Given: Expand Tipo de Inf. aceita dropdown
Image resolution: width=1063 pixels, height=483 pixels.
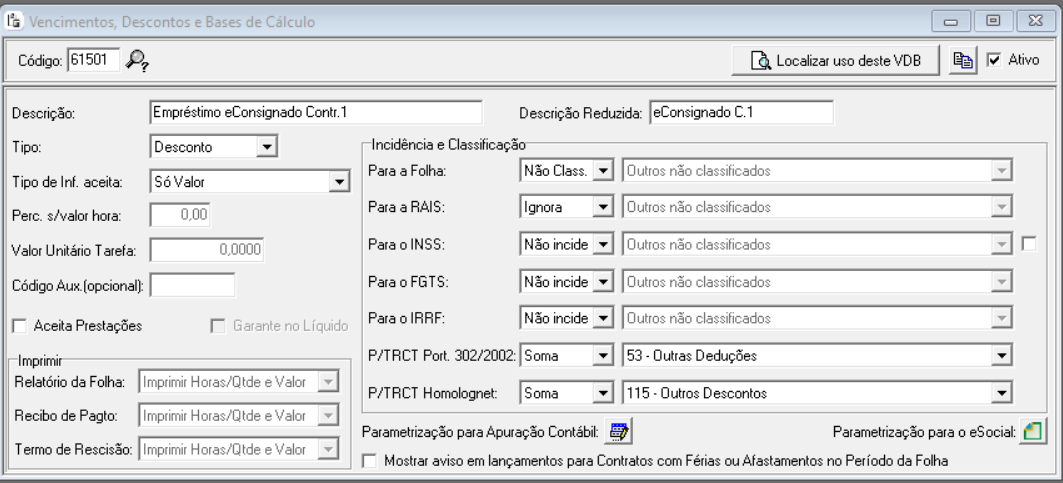Looking at the screenshot, I should [340, 181].
